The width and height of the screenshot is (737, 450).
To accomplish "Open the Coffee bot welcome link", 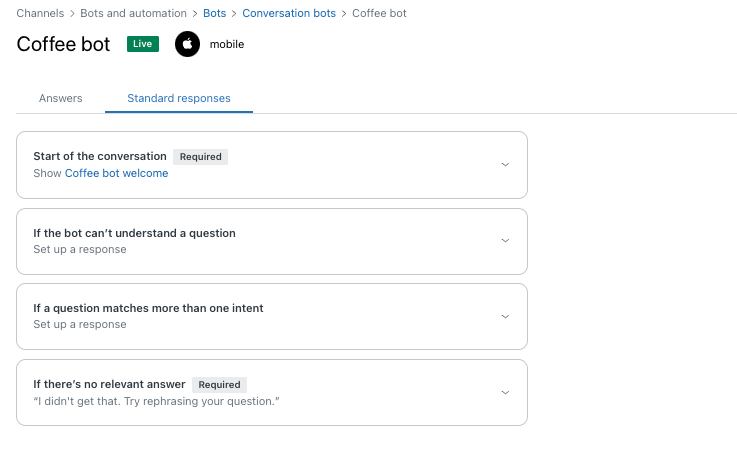I will [117, 173].
